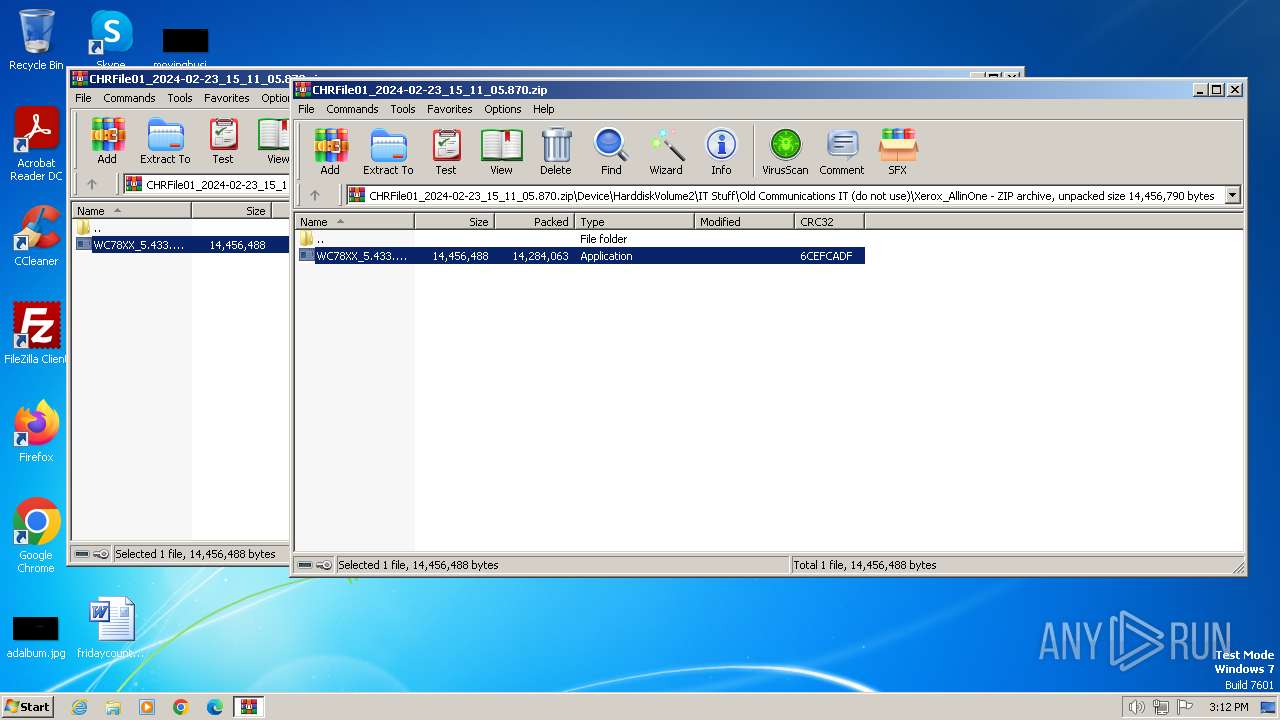Click the Delete trash can toolbar icon
Image resolution: width=1280 pixels, height=720 pixels.
pos(556,152)
